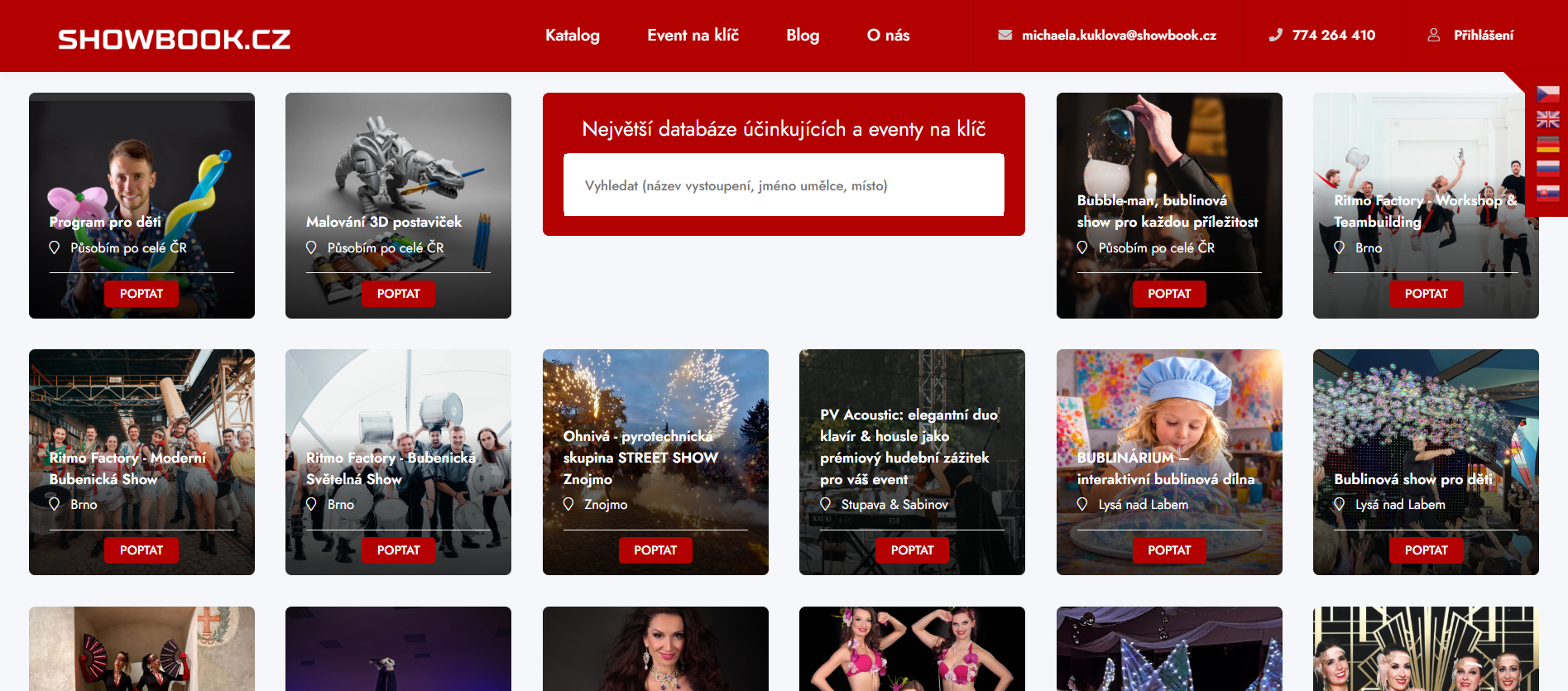Open the O nás menu item
This screenshot has height=691, width=1568.
point(888,35)
